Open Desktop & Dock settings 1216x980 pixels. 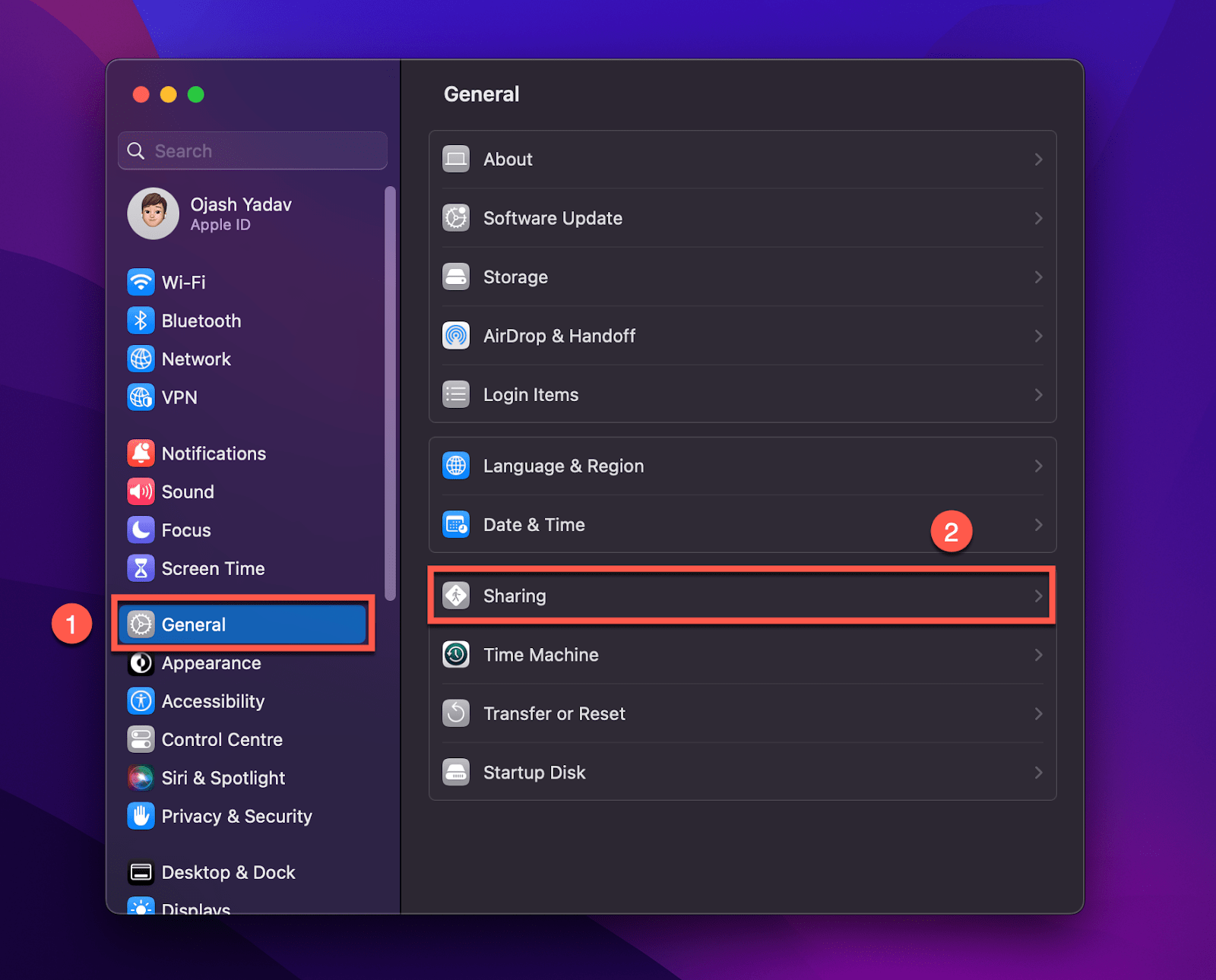coord(228,872)
